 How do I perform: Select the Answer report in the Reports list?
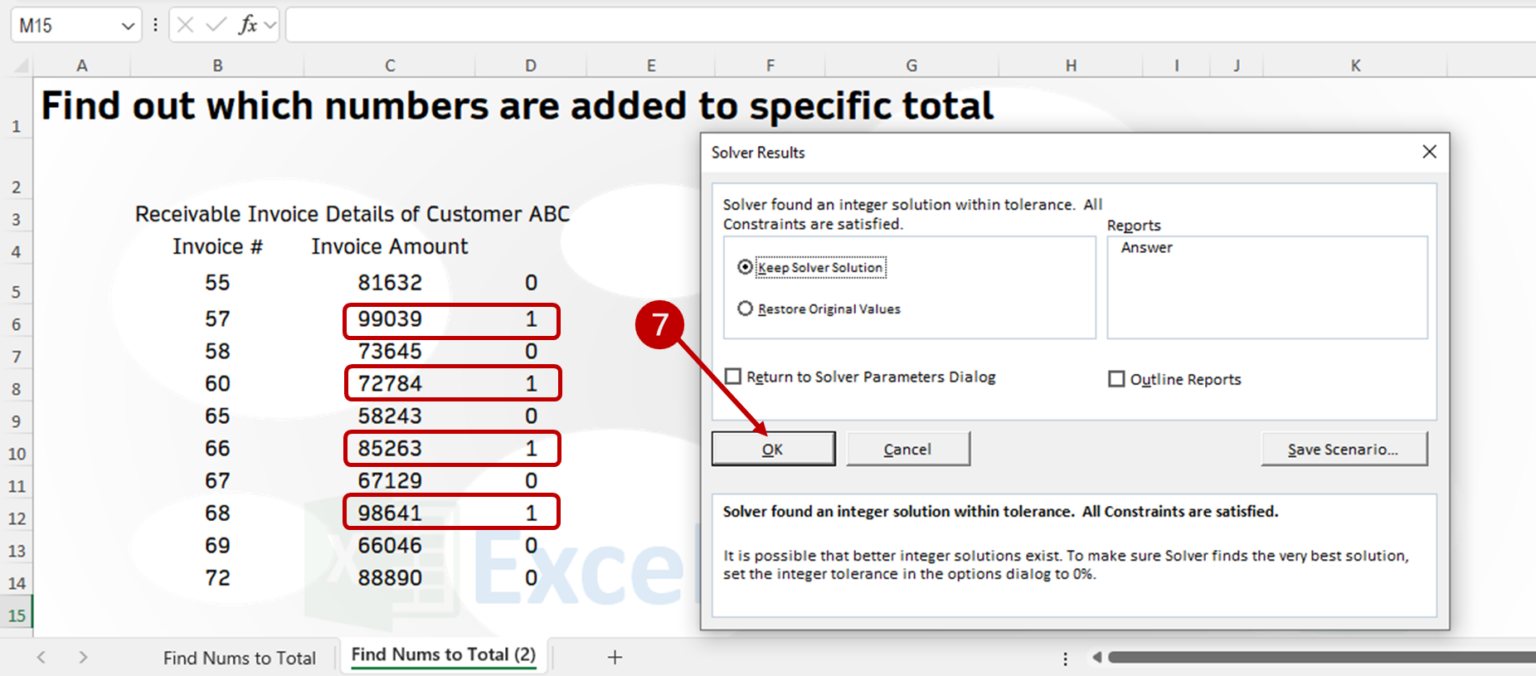1145,247
